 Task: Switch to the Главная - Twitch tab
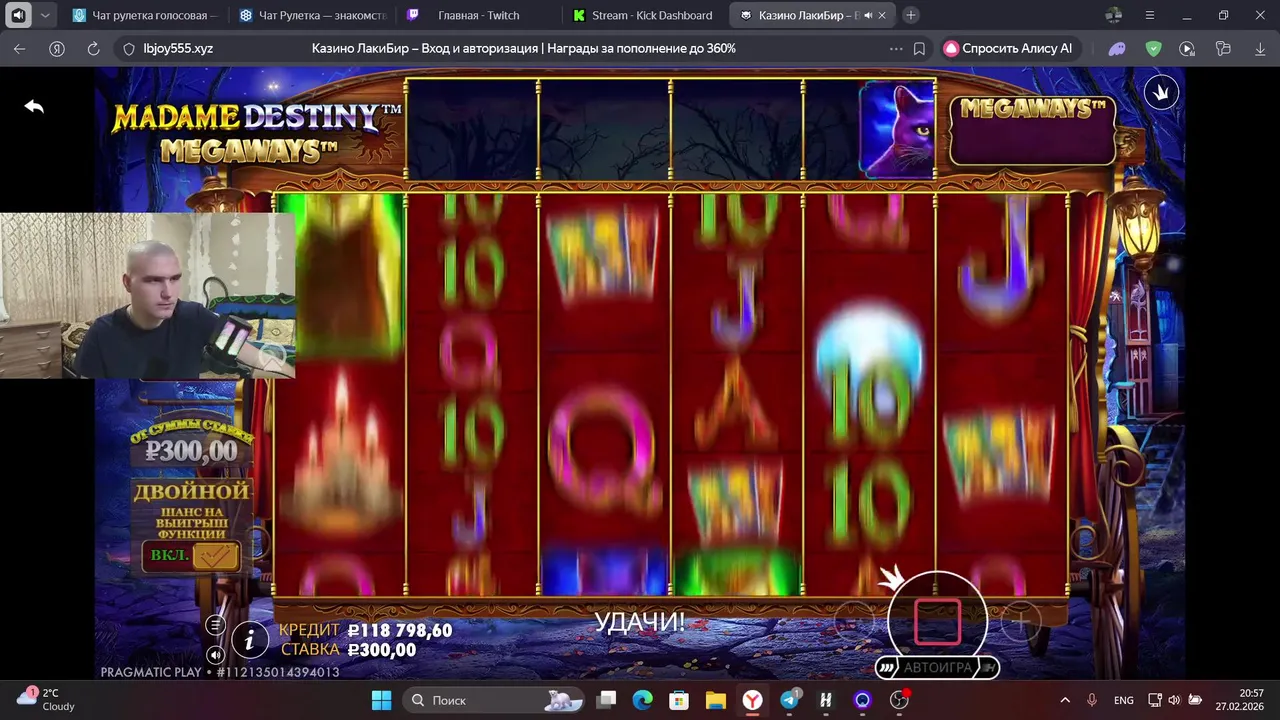478,15
